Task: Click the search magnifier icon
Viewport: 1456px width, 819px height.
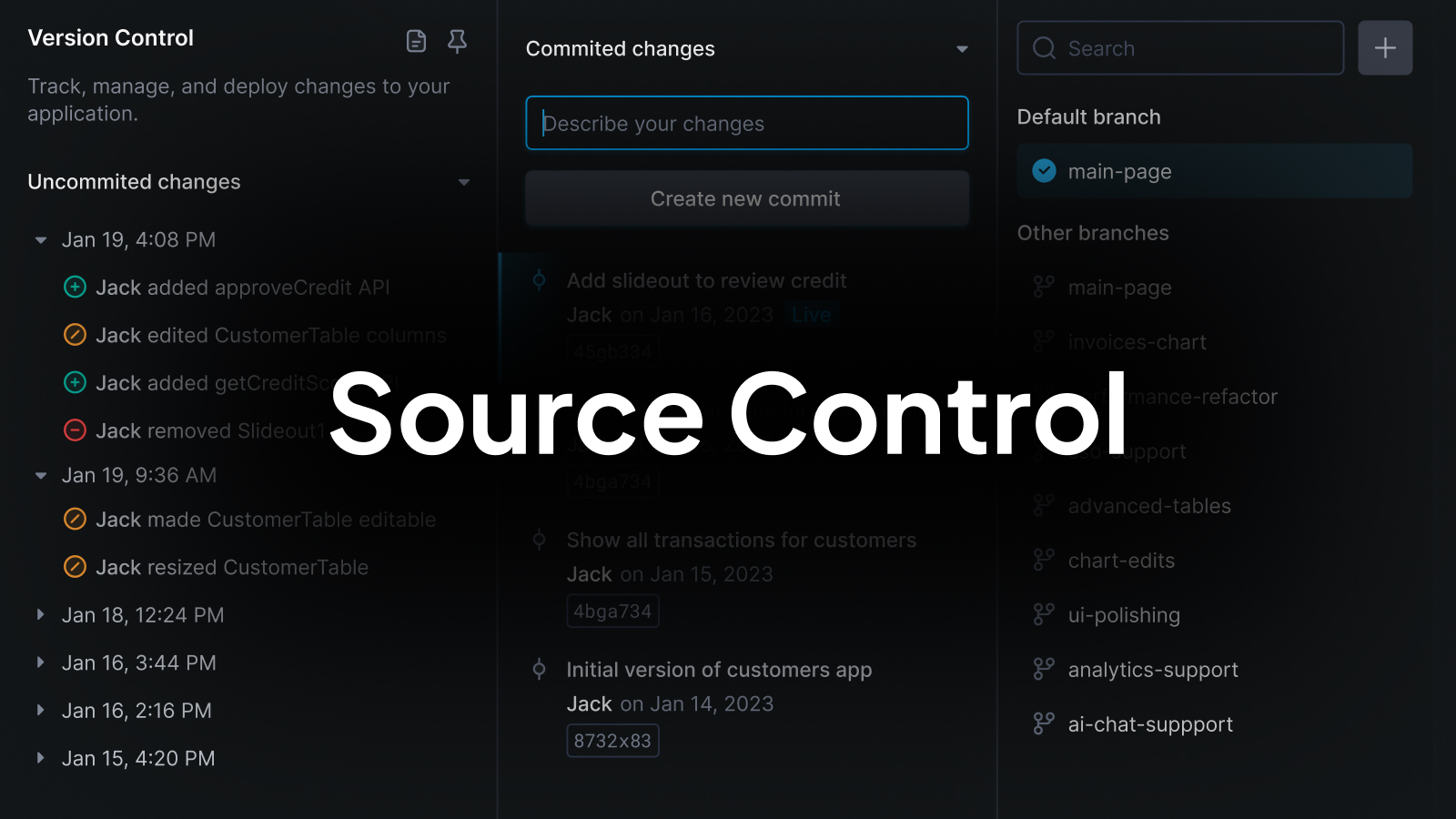Action: point(1043,48)
